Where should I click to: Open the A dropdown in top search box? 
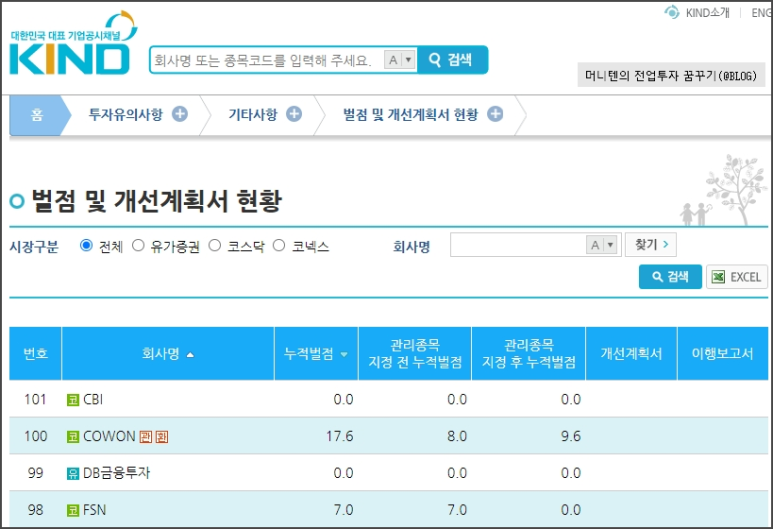tap(400, 60)
